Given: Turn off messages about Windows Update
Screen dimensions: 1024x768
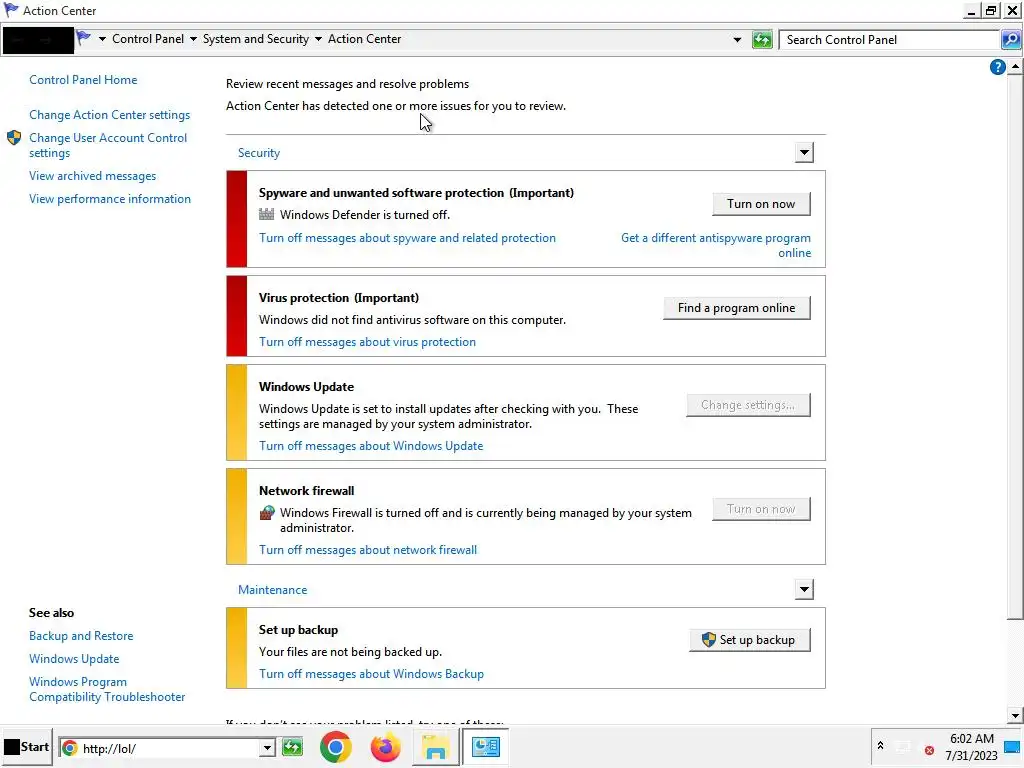Looking at the screenshot, I should (x=371, y=445).
